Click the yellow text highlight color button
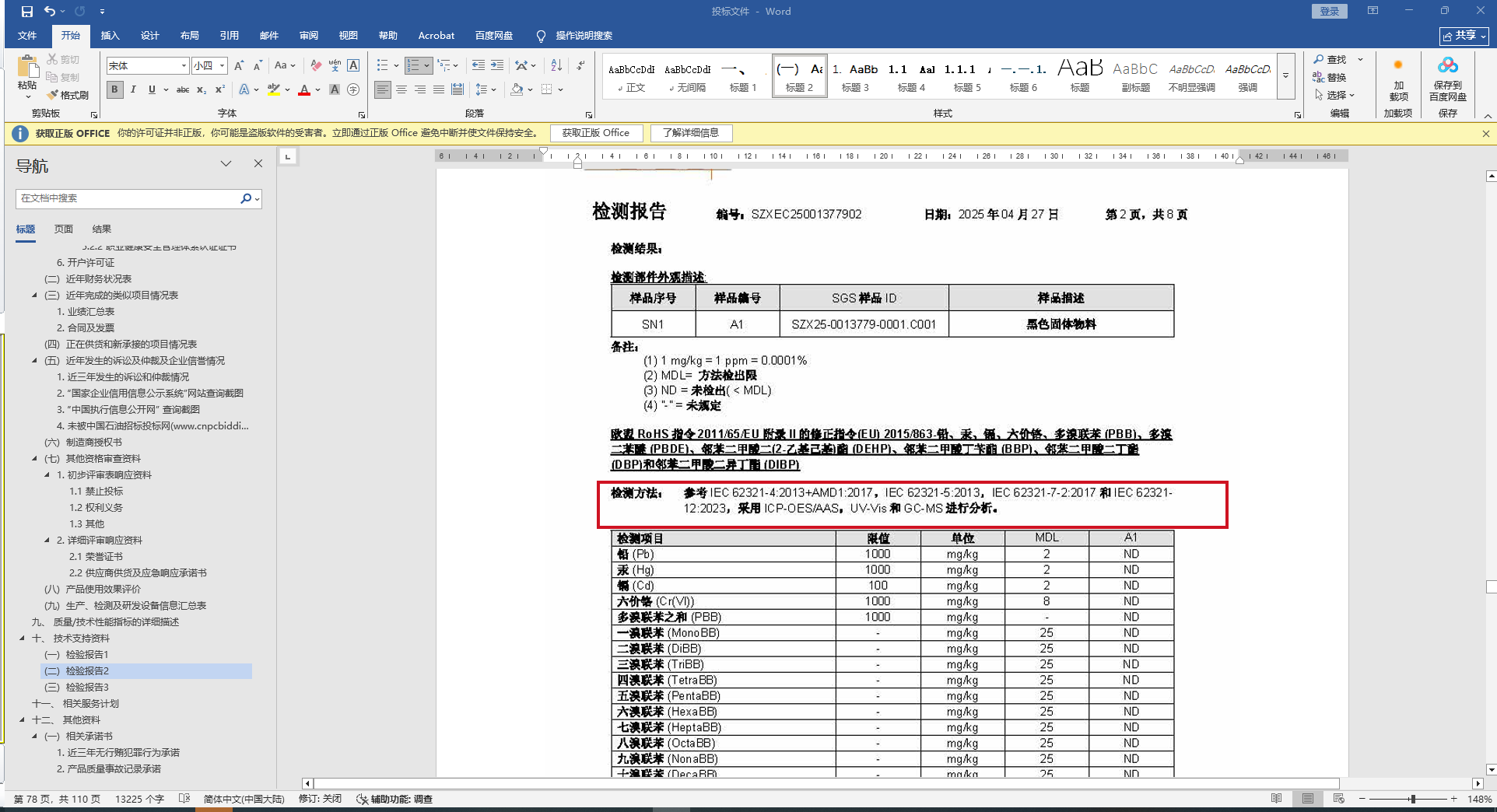The image size is (1497, 812). pyautogui.click(x=273, y=89)
